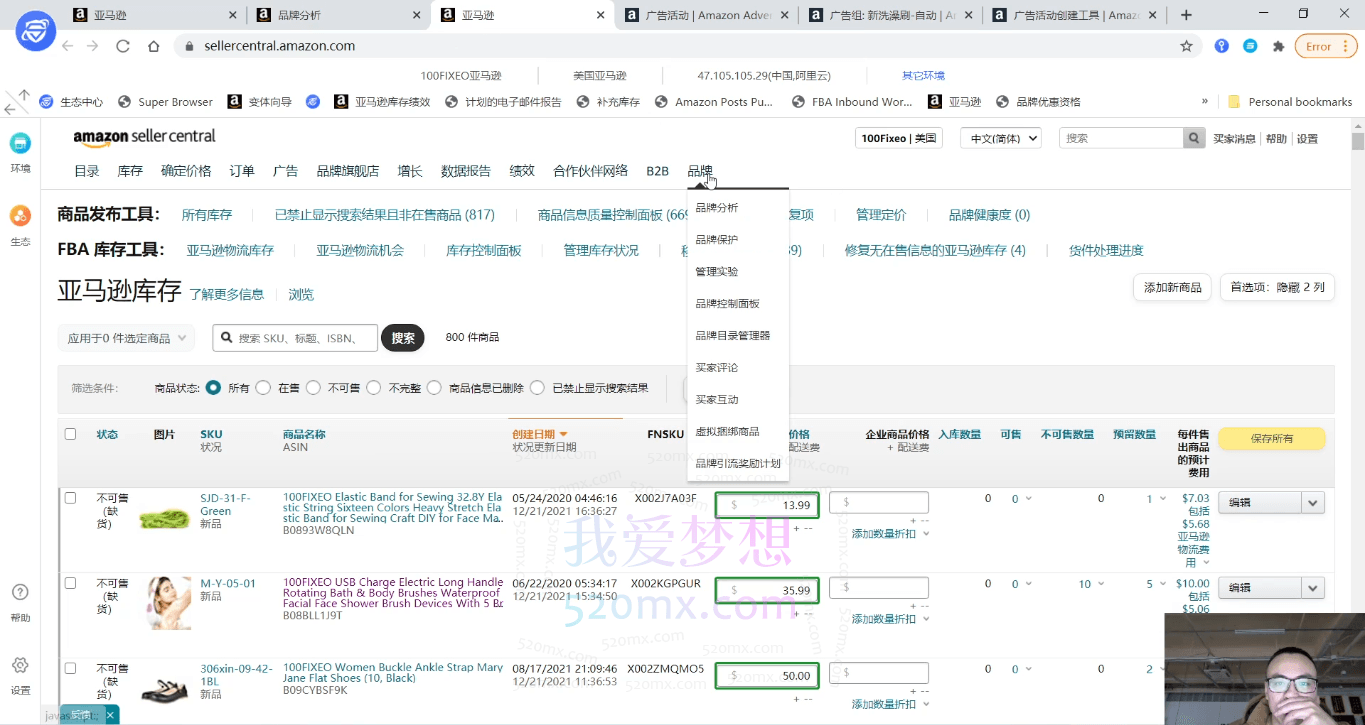Click the 生态 sidebar icon
This screenshot has height=725, width=1365.
click(20, 216)
